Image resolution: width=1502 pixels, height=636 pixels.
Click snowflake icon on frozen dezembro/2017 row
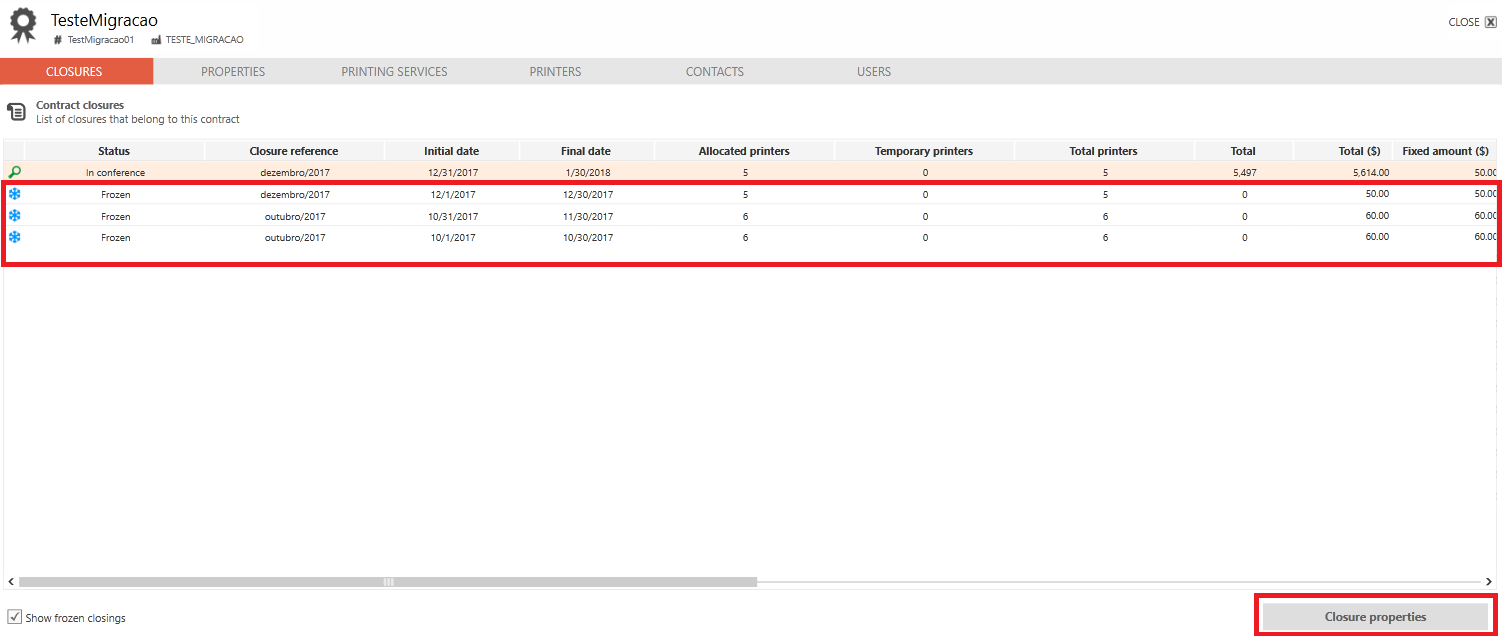click(14, 194)
